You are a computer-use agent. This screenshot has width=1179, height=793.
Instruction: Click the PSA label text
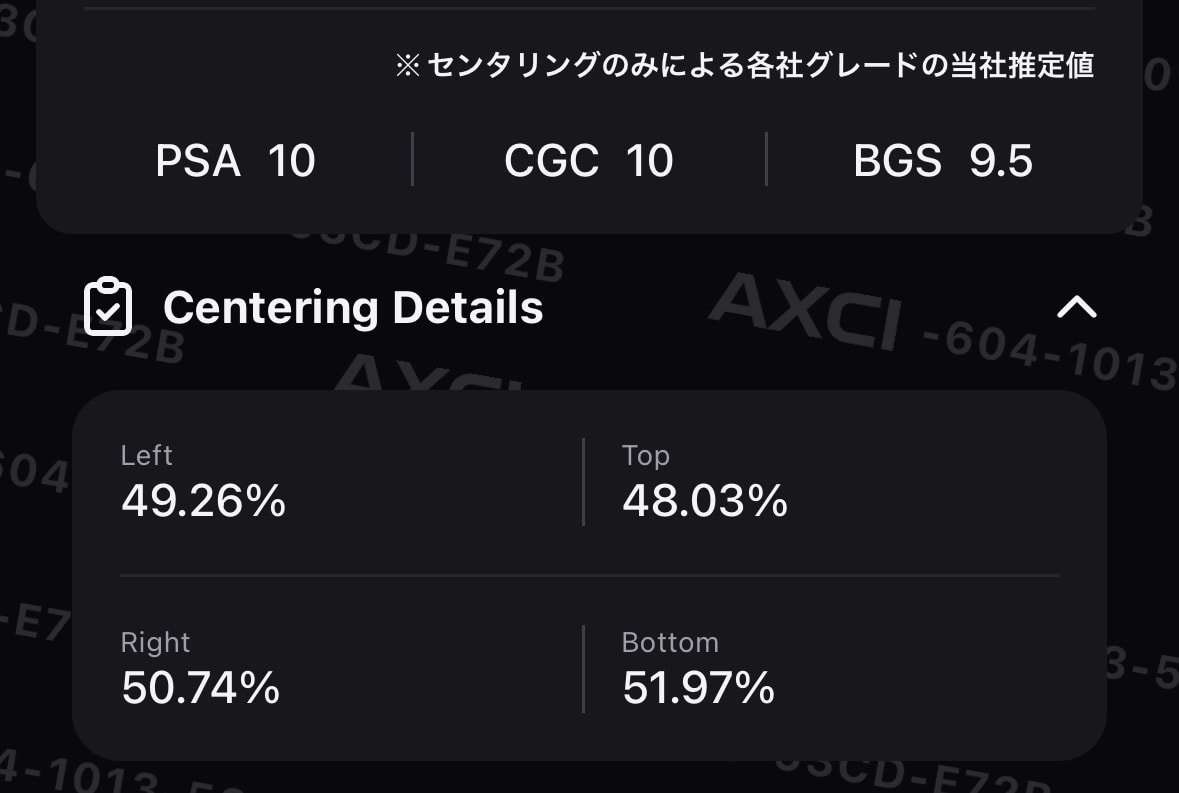[x=198, y=160]
